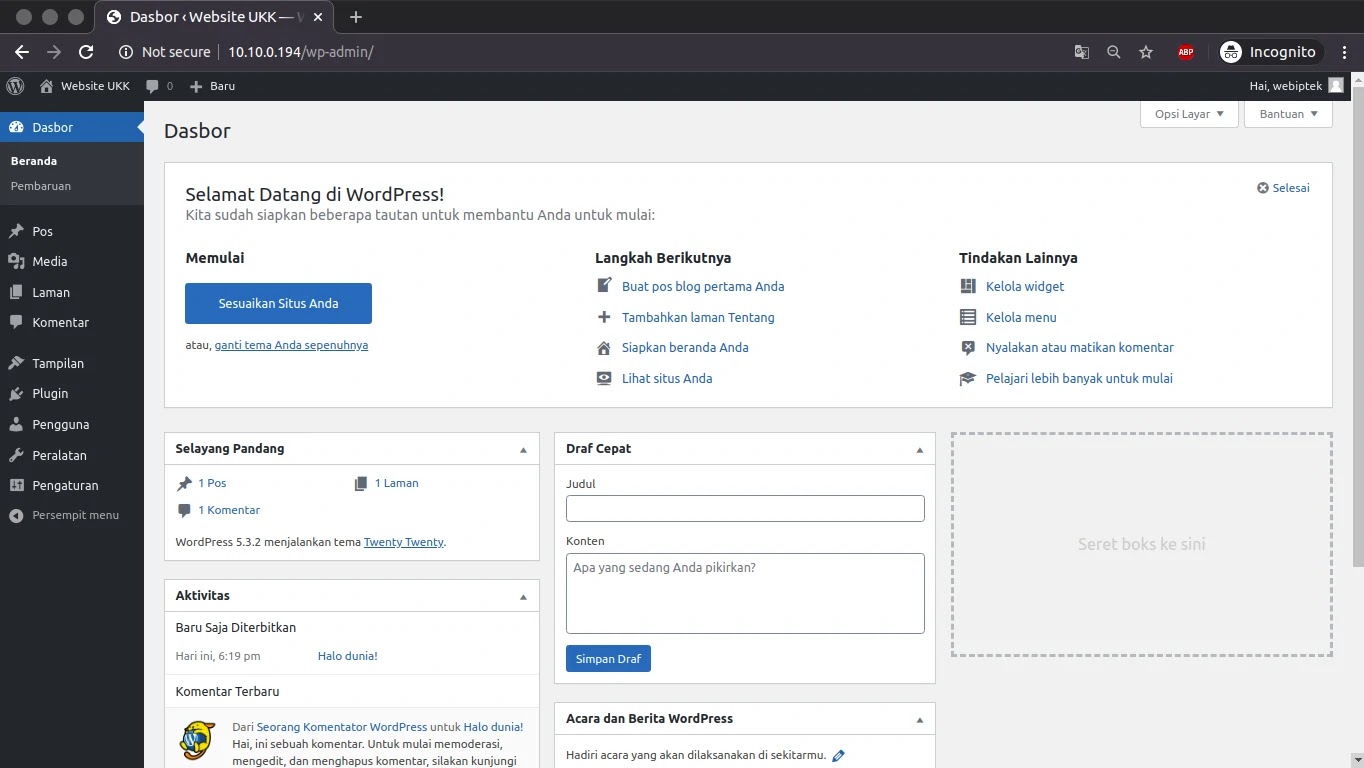Open the Dasbor menu in the sidebar
Screen dimensions: 1364x768
click(72, 127)
